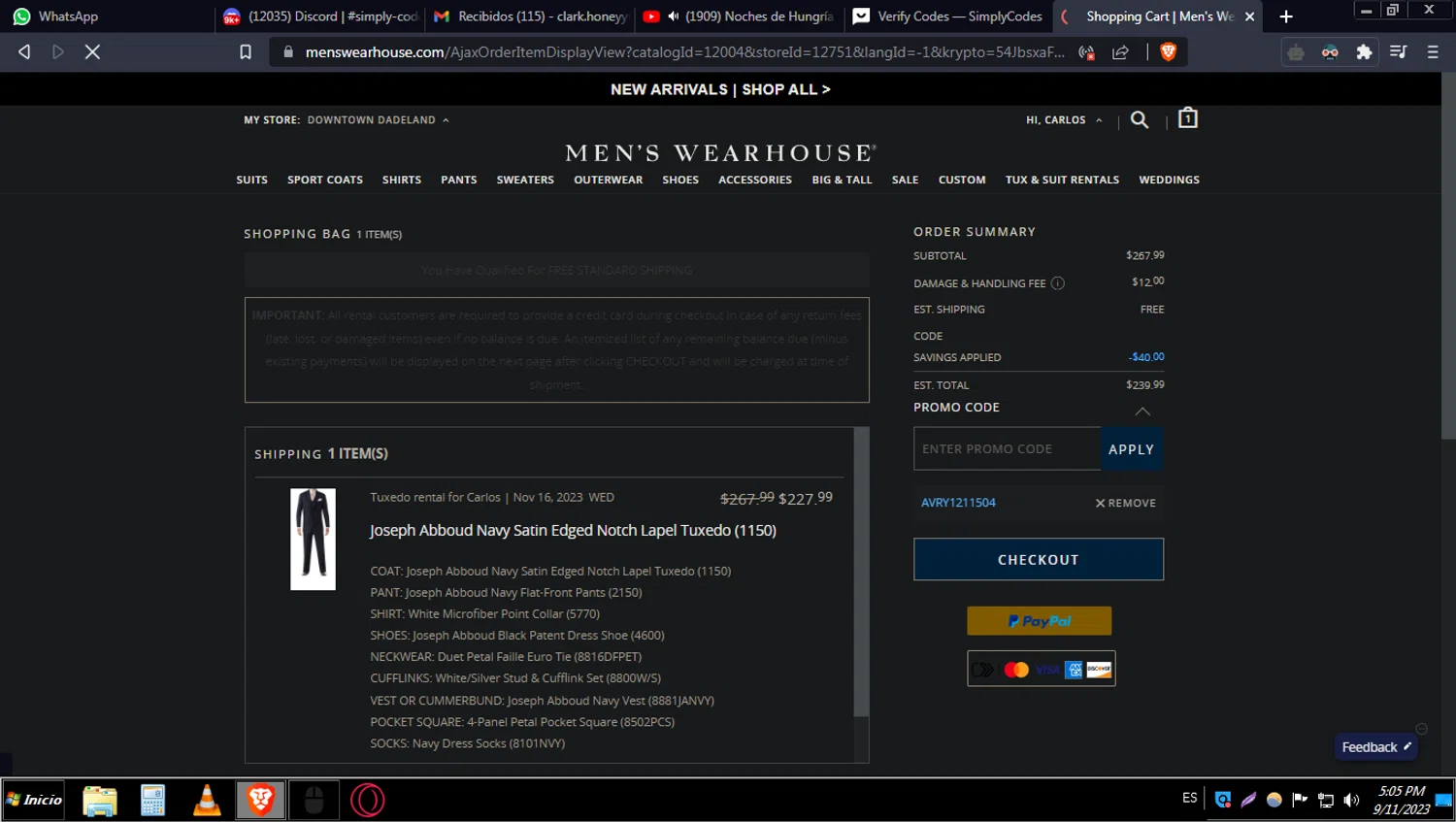
Task: Open the Sweaters menu
Action: coord(525,180)
